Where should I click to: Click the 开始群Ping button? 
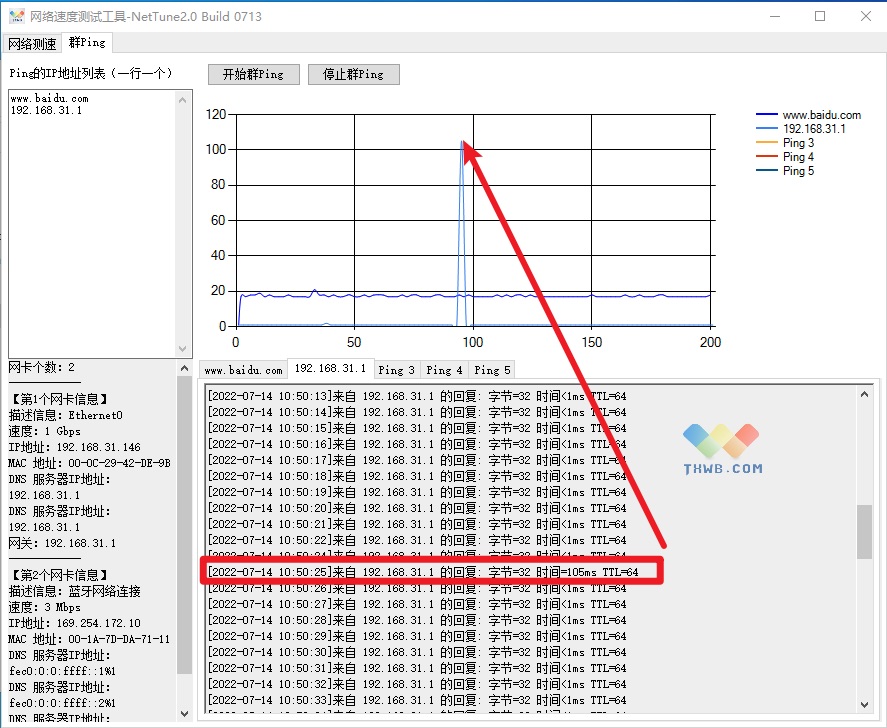(253, 73)
